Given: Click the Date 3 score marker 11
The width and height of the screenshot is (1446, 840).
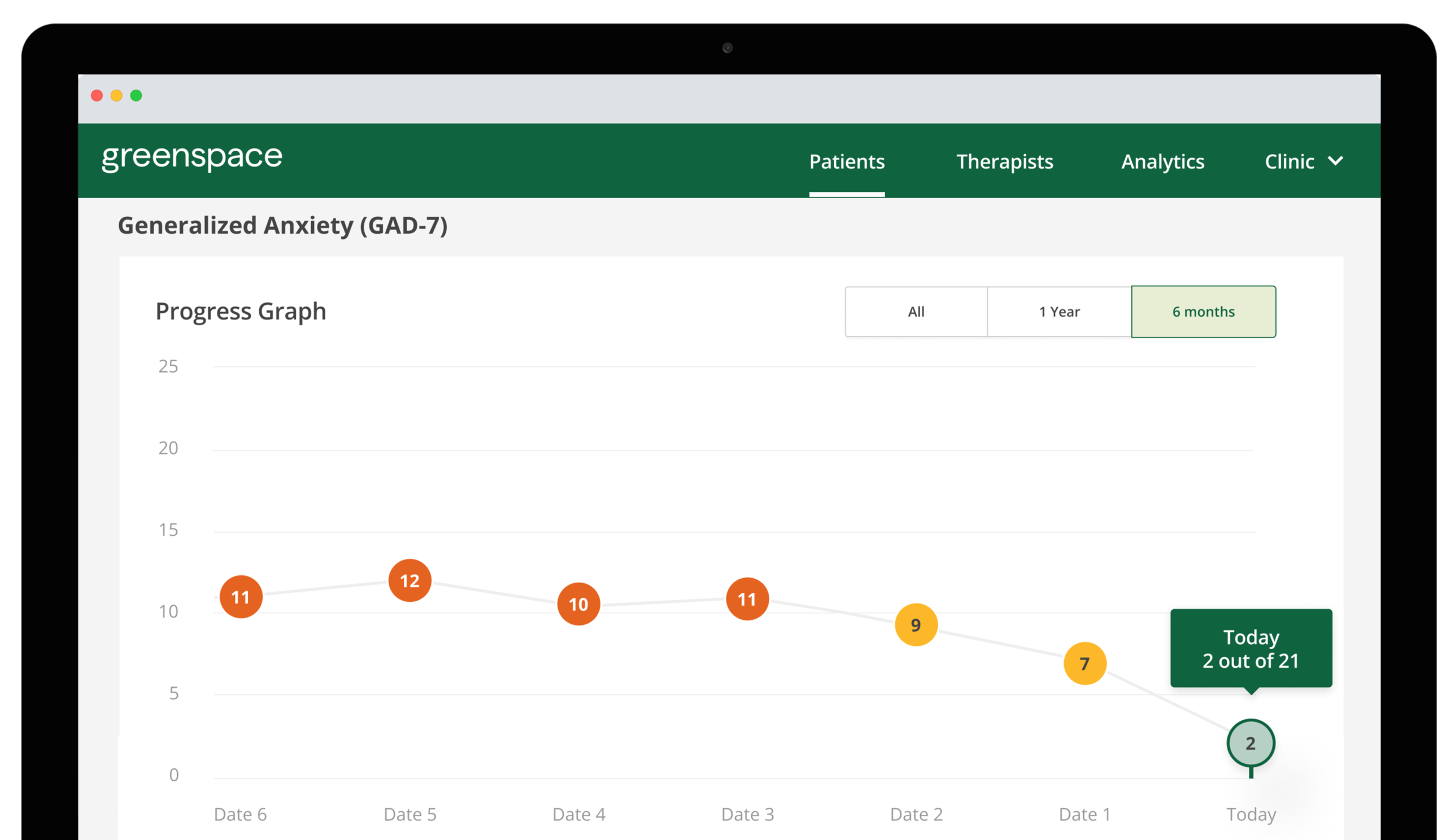Looking at the screenshot, I should click(747, 599).
